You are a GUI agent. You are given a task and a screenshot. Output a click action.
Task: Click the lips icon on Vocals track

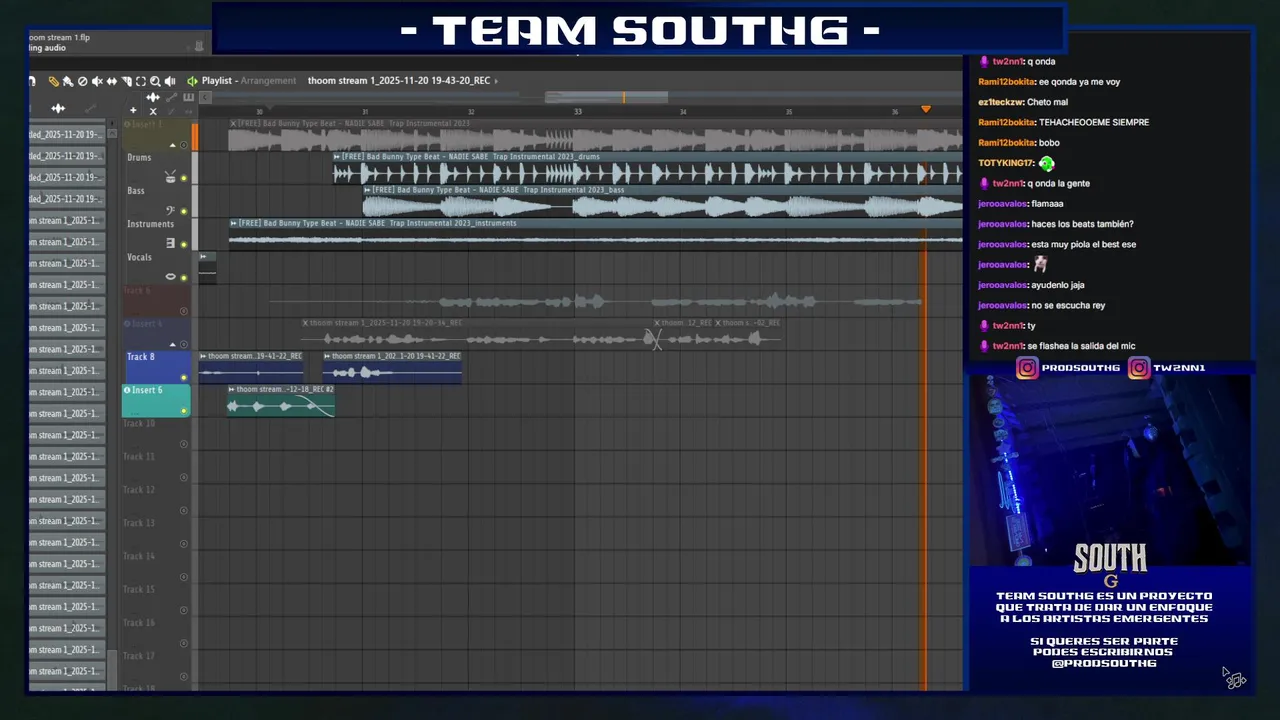coord(170,276)
